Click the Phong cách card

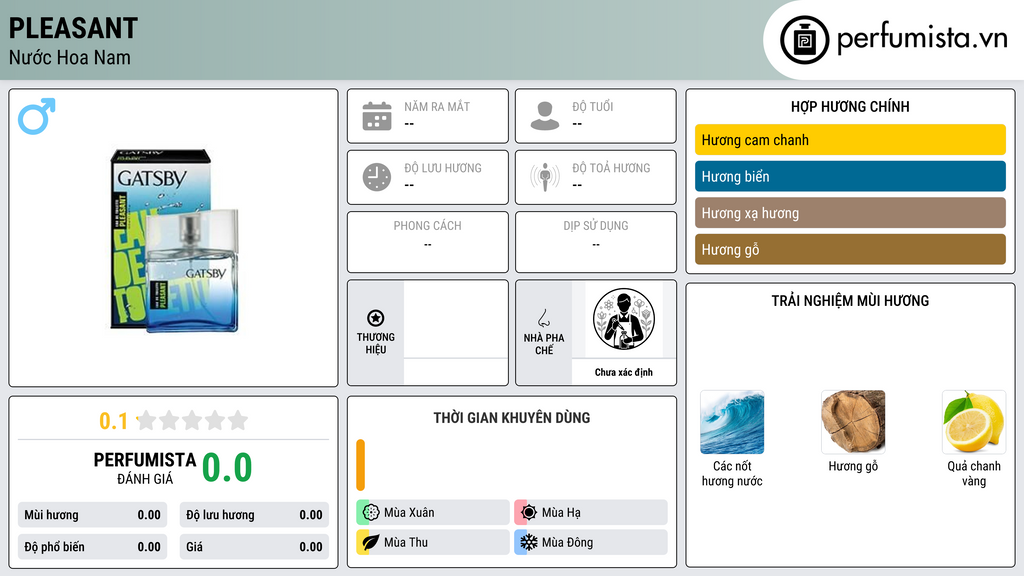(428, 242)
